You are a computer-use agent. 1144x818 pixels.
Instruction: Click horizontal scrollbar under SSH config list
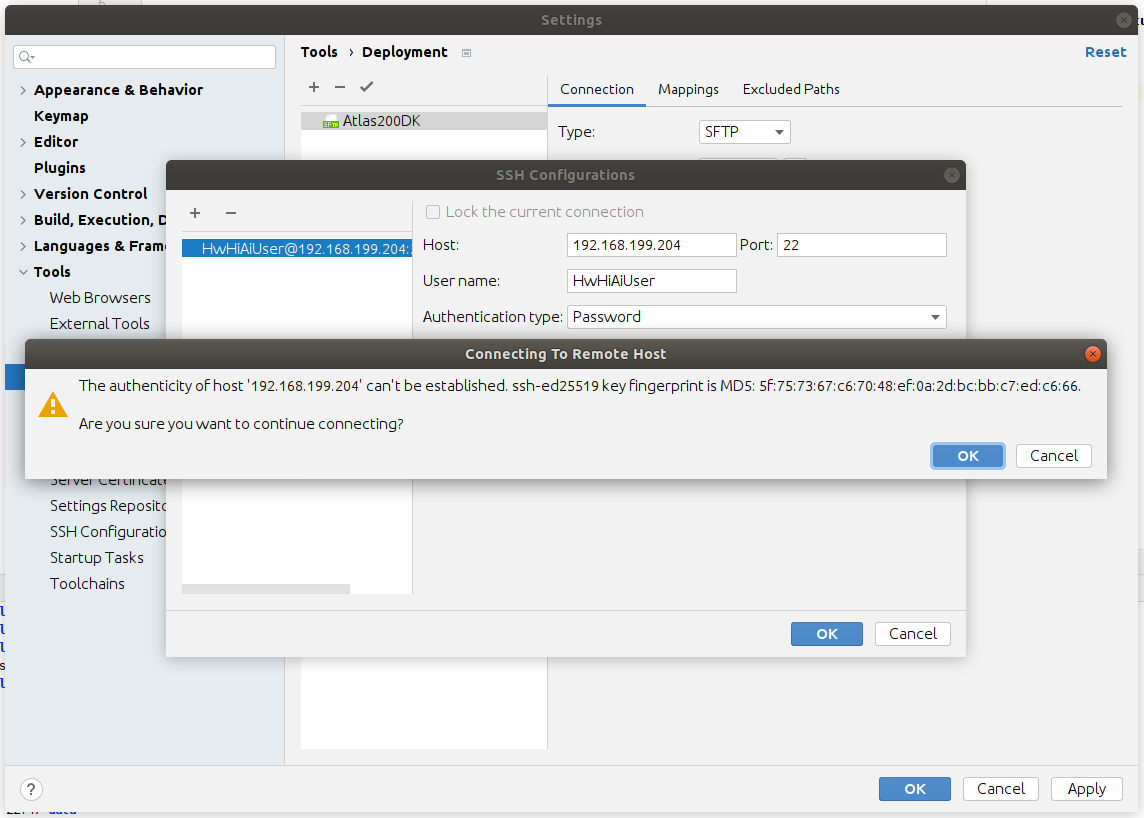point(266,589)
